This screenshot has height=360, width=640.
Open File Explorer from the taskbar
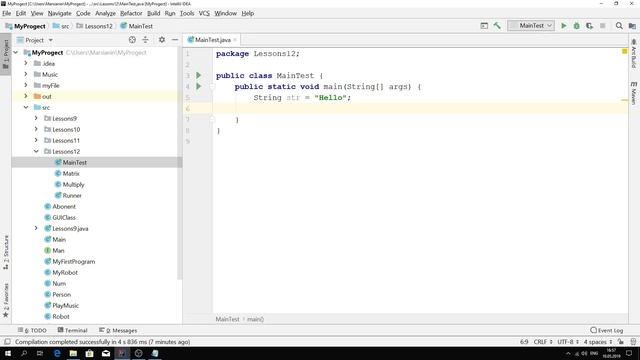(73, 353)
